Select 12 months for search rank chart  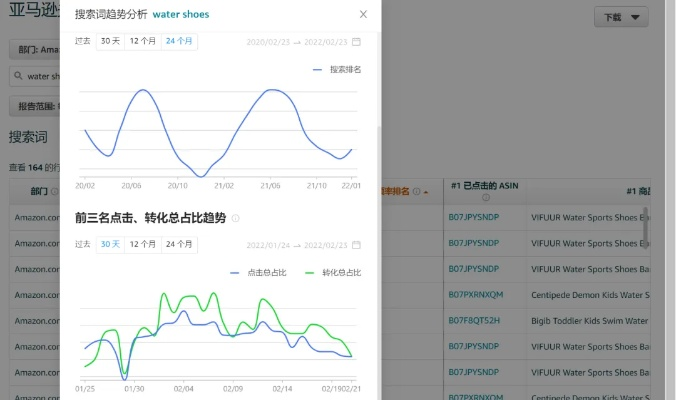[144, 42]
